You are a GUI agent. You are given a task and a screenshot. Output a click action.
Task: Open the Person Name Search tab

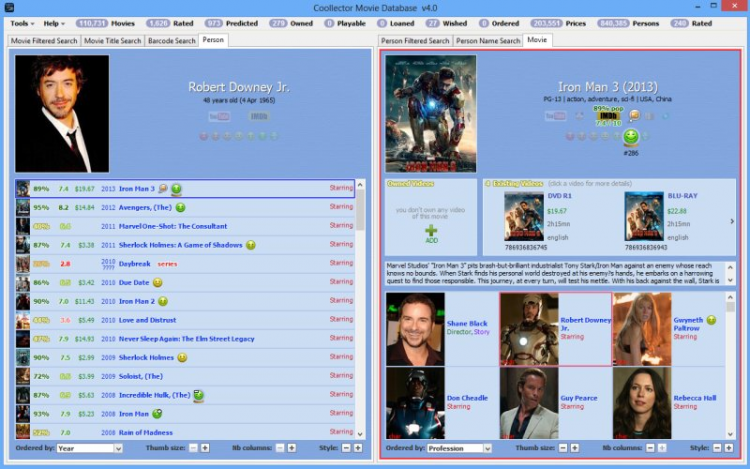488,41
